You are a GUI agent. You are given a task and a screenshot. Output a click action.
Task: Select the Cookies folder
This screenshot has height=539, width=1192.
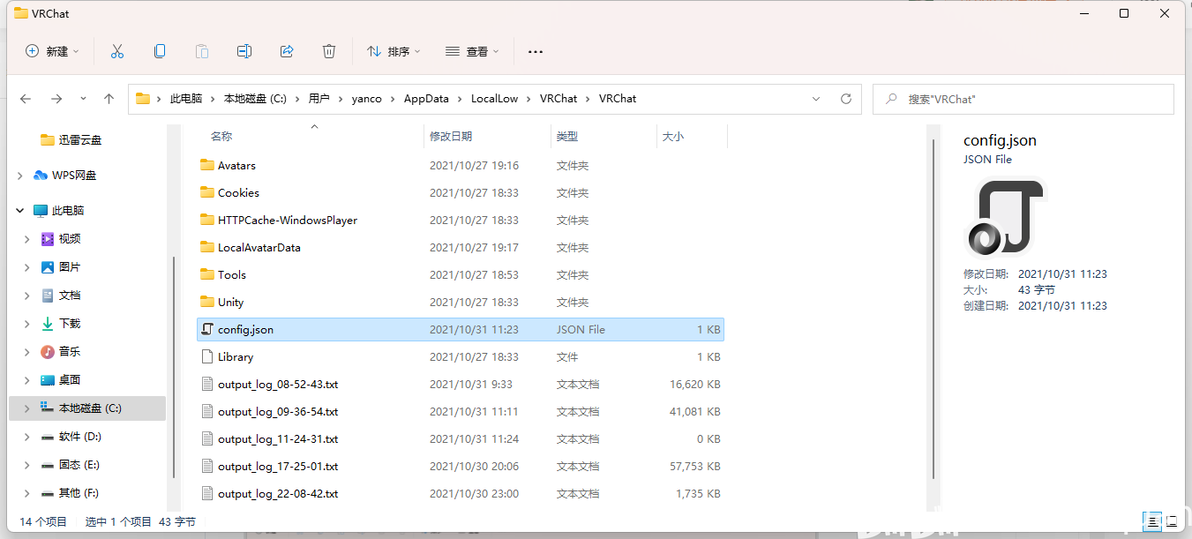pyautogui.click(x=460, y=192)
